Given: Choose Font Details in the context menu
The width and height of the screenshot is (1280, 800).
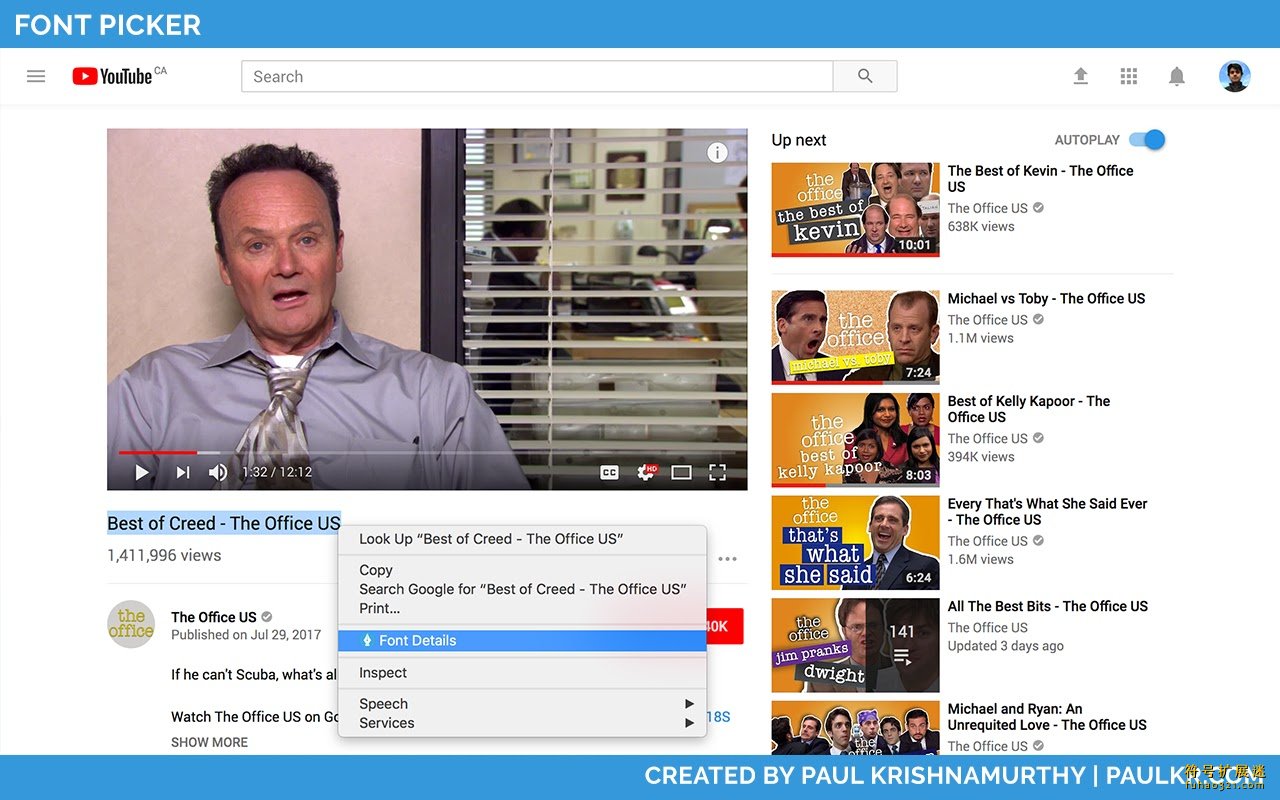Looking at the screenshot, I should click(522, 641).
